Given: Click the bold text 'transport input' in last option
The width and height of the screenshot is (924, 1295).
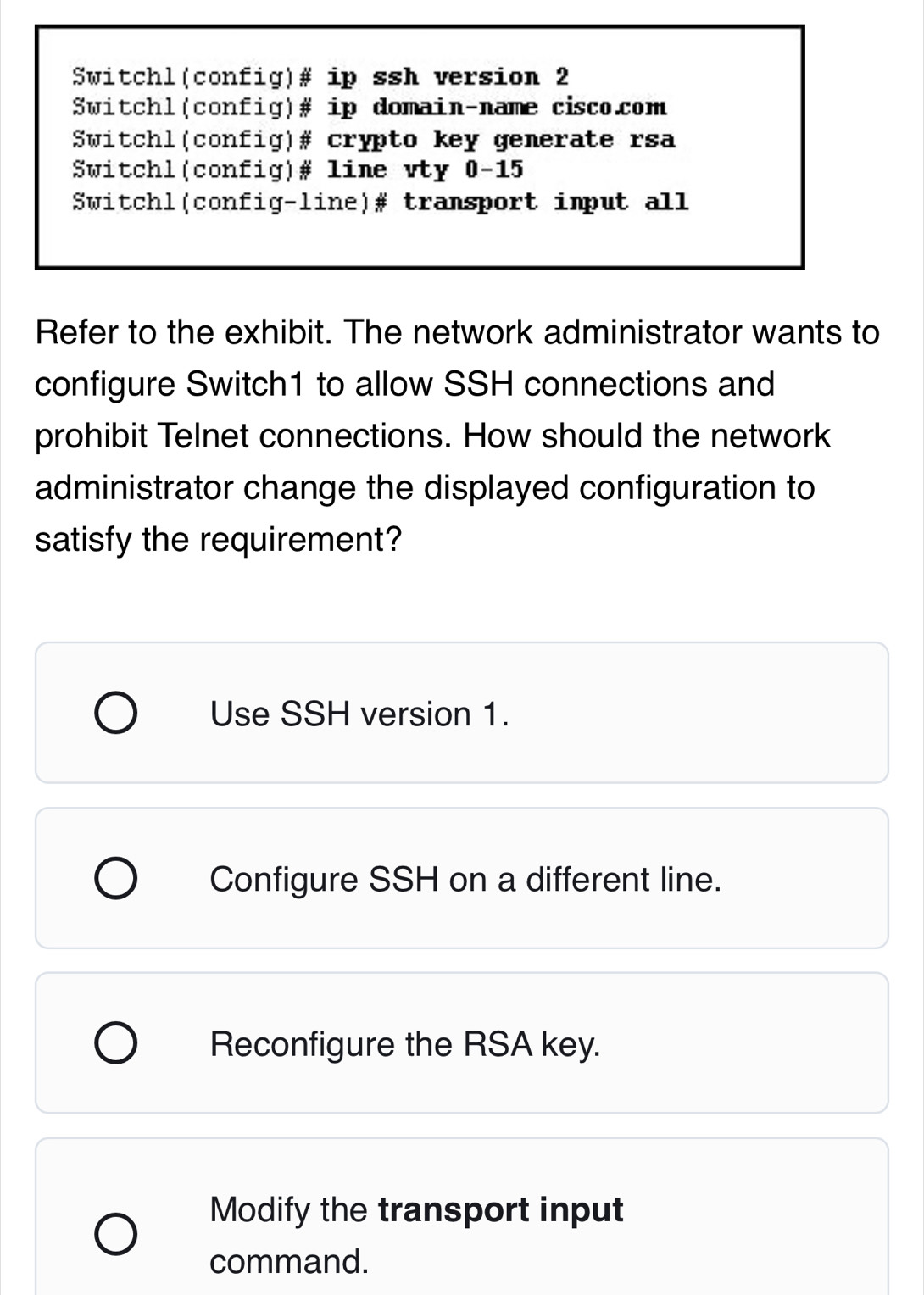Looking at the screenshot, I should coord(500,1209).
